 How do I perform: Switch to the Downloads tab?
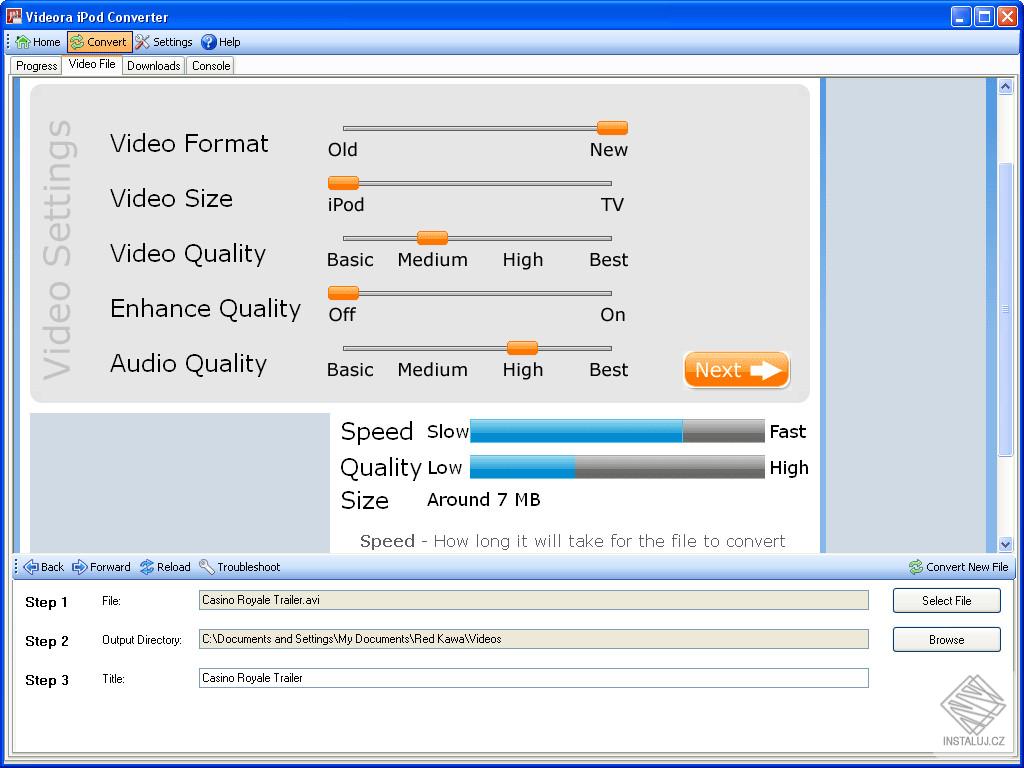click(153, 66)
